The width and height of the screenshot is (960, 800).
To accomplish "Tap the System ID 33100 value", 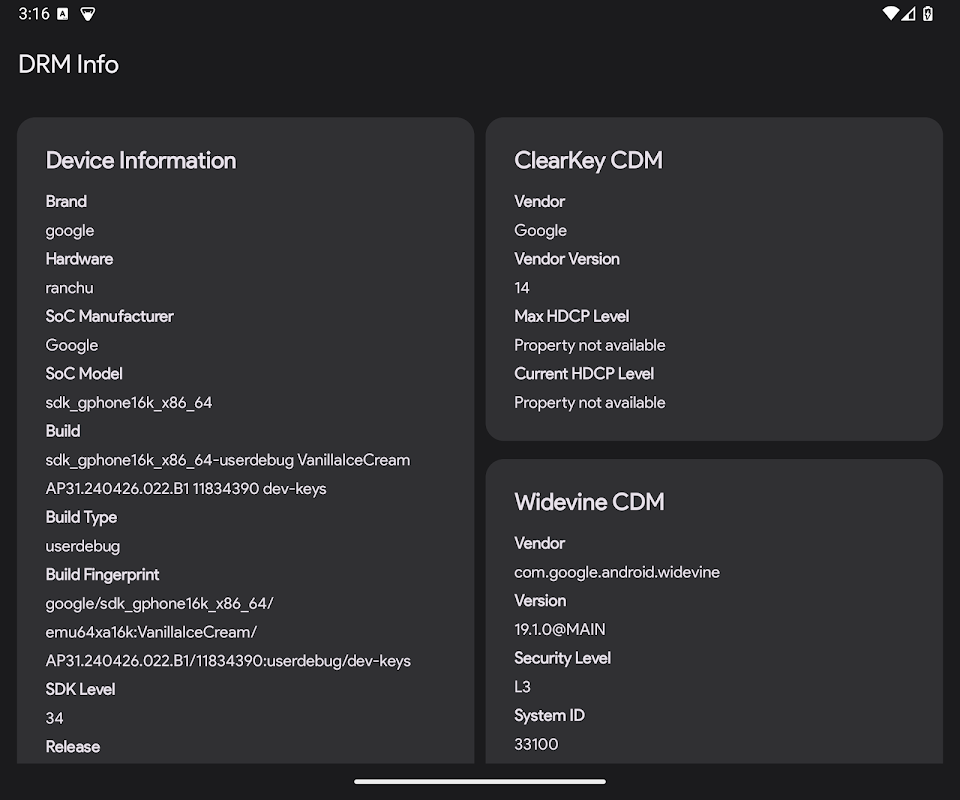I will (x=536, y=744).
